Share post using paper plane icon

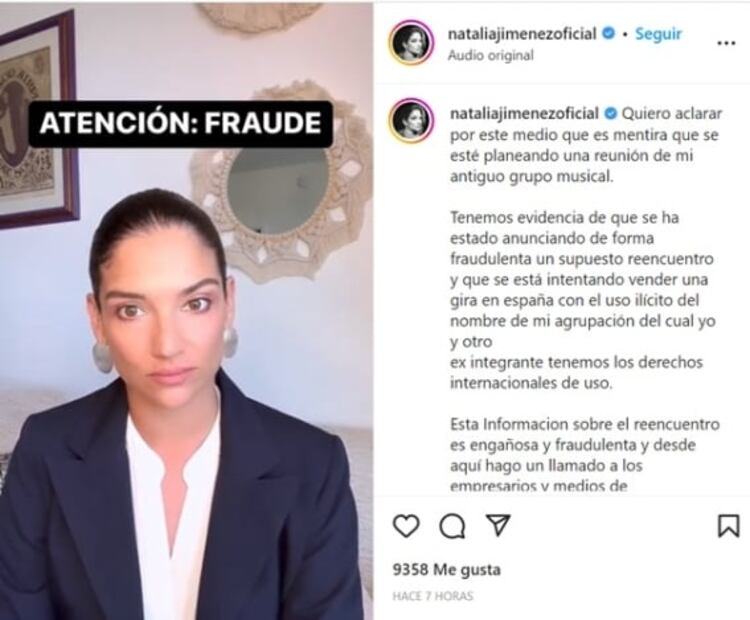(x=498, y=524)
